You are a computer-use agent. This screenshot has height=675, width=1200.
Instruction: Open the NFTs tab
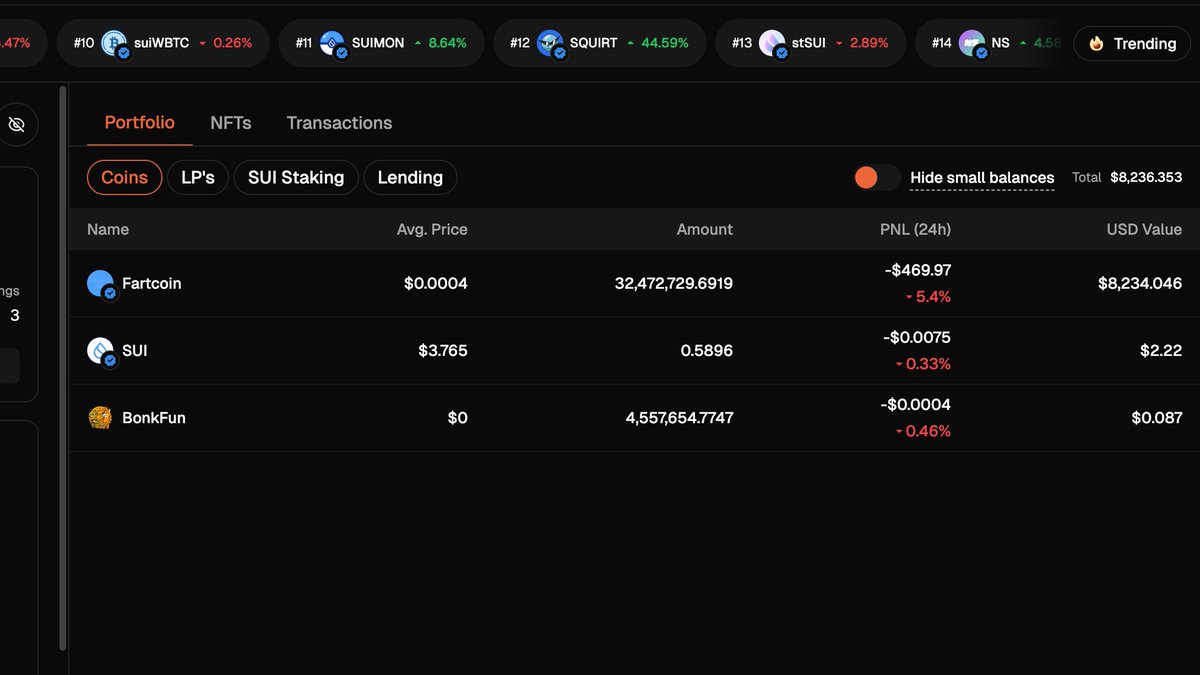click(x=231, y=123)
